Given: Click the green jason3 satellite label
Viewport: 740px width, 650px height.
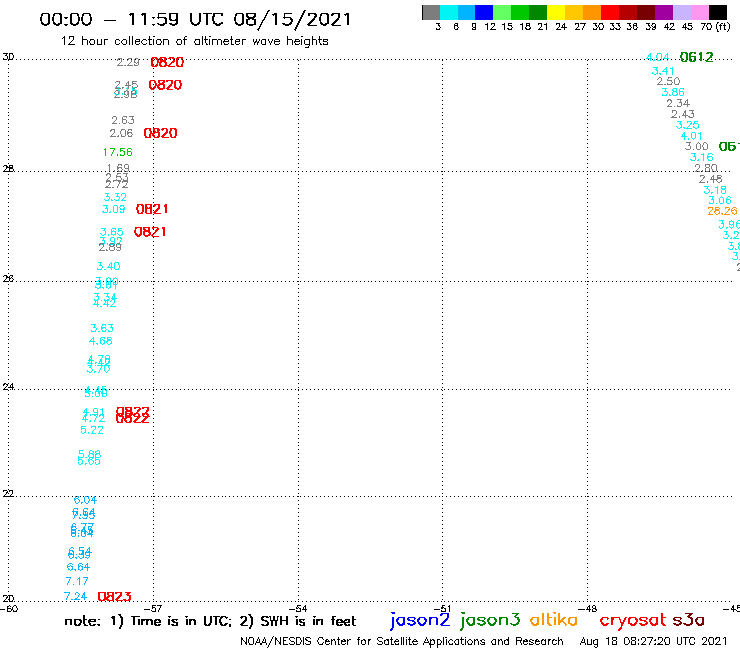Looking at the screenshot, I should pos(490,620).
